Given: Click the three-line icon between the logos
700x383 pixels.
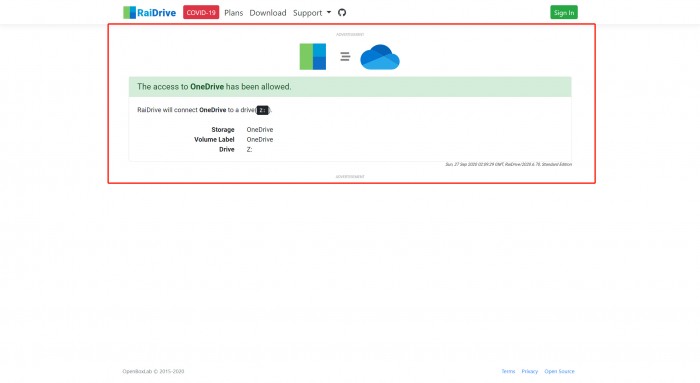Looking at the screenshot, I should tap(345, 56).
